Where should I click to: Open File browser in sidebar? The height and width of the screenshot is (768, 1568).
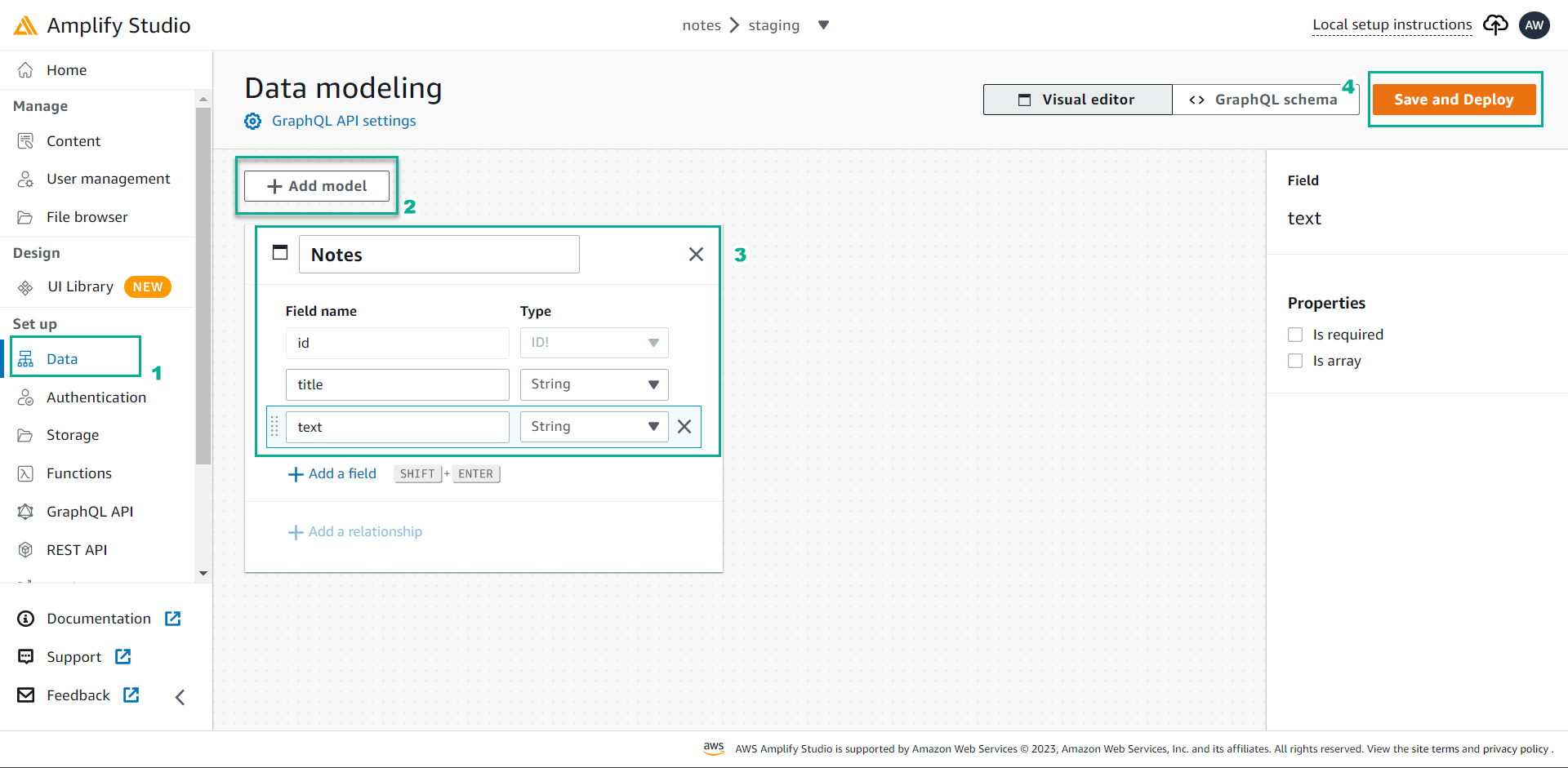tap(87, 217)
